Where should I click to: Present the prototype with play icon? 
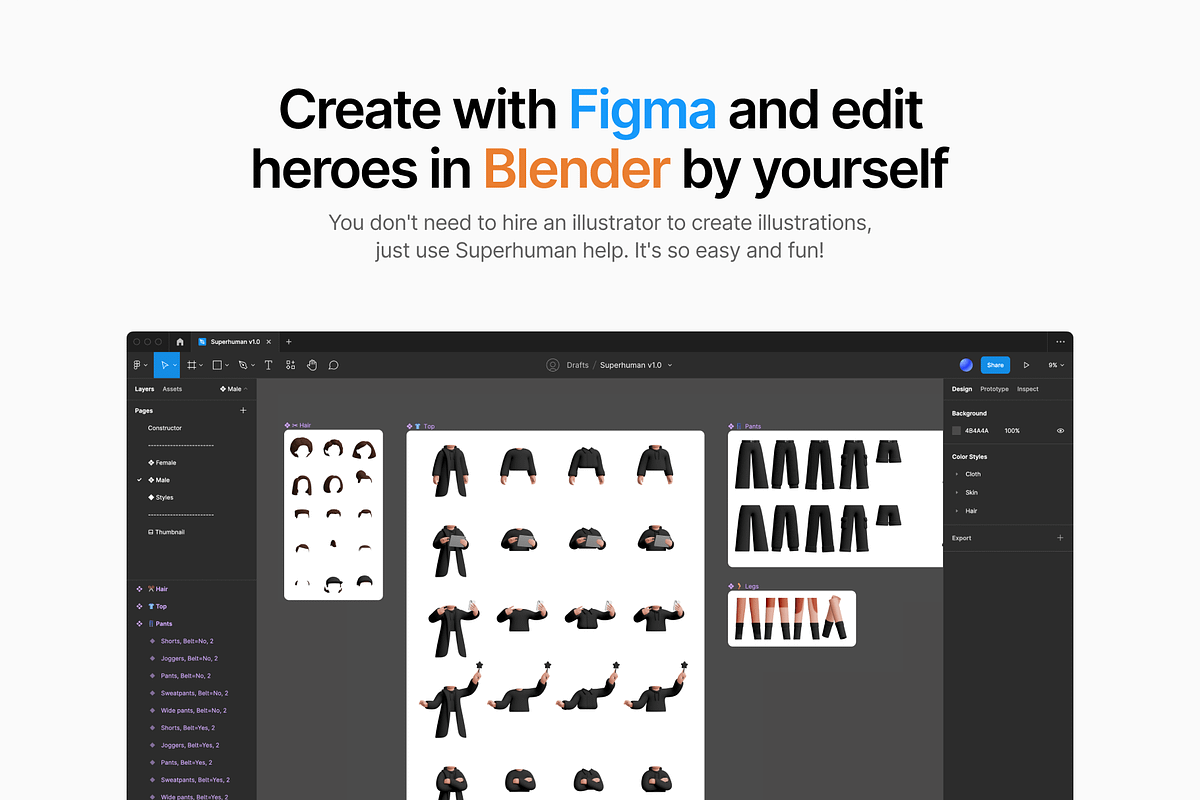coord(1026,365)
